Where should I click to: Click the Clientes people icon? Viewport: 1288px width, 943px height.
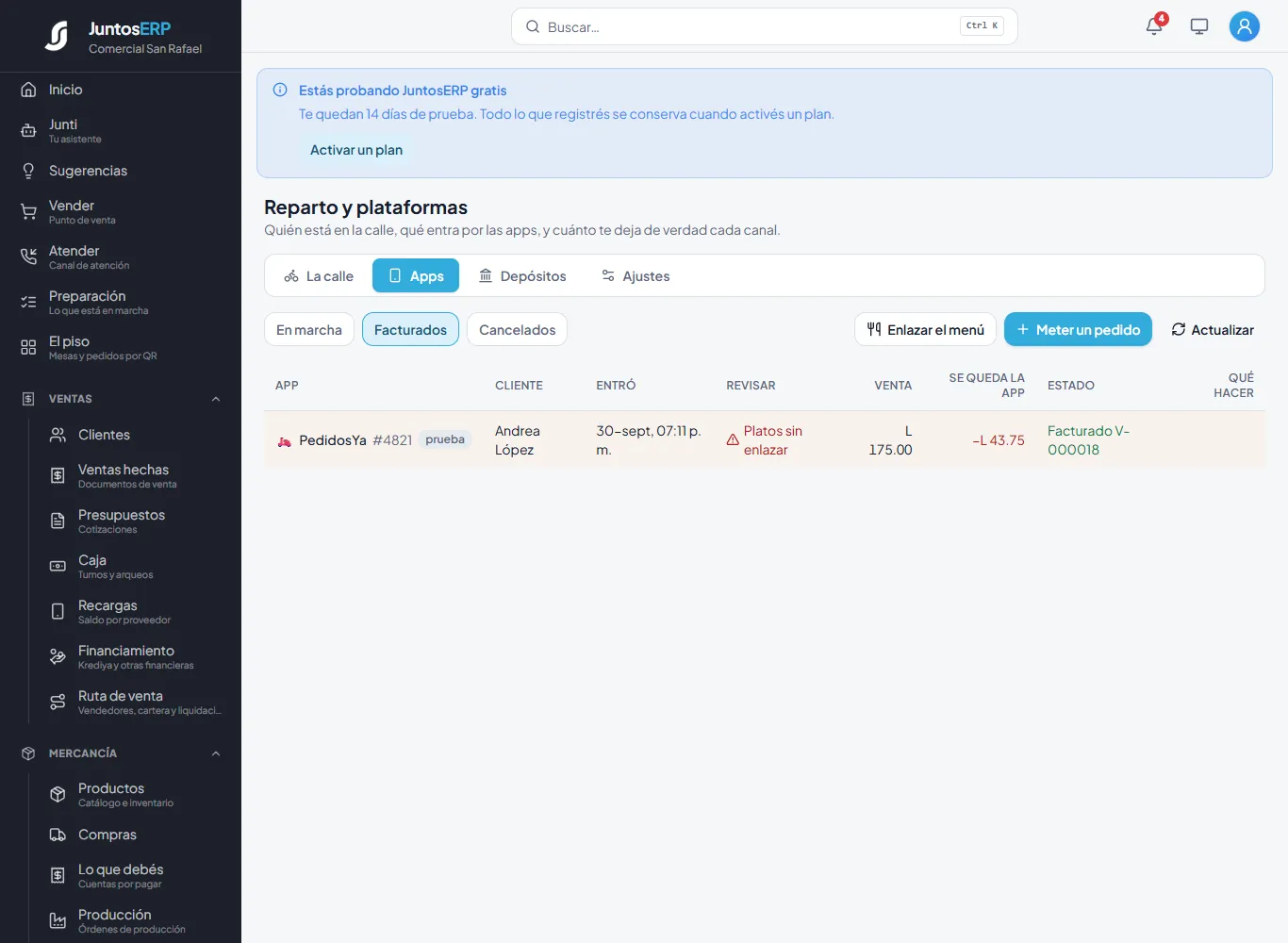[x=58, y=435]
